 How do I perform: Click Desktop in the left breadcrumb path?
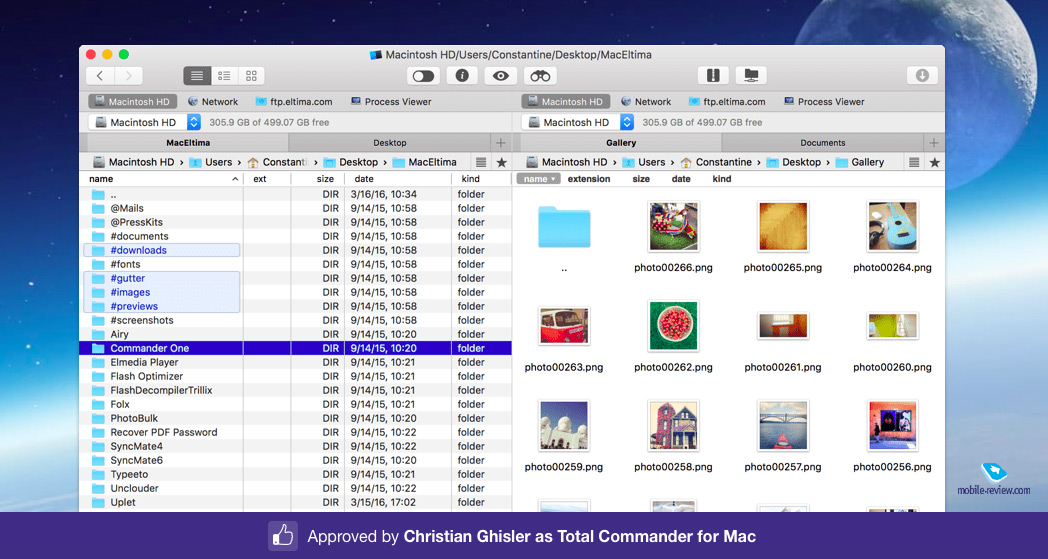350,162
